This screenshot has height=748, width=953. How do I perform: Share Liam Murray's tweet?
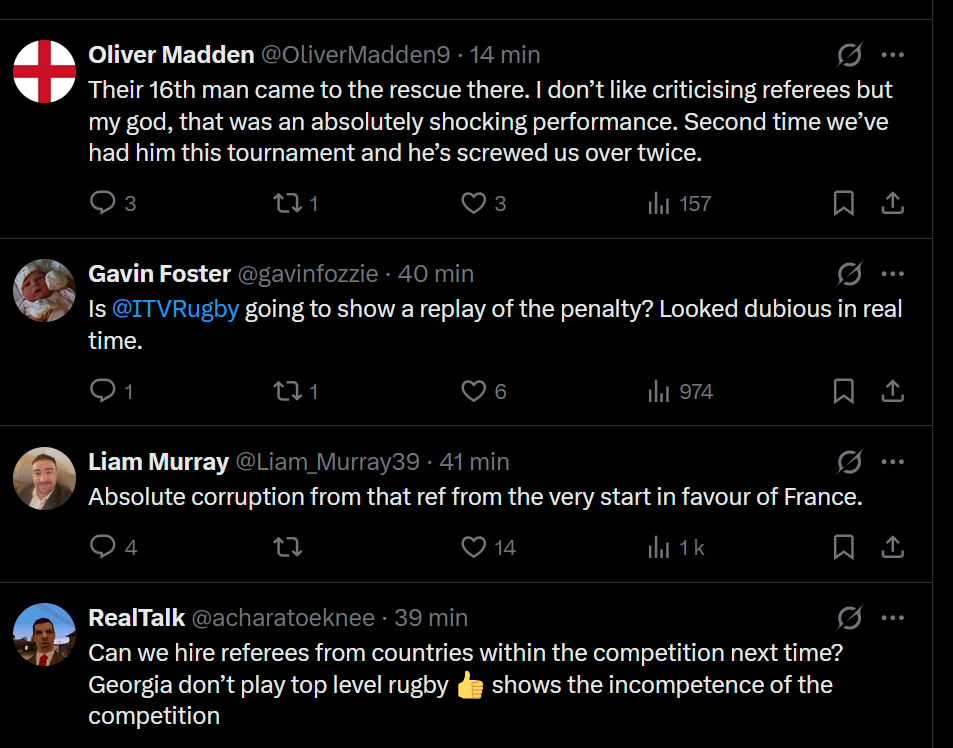[x=892, y=547]
